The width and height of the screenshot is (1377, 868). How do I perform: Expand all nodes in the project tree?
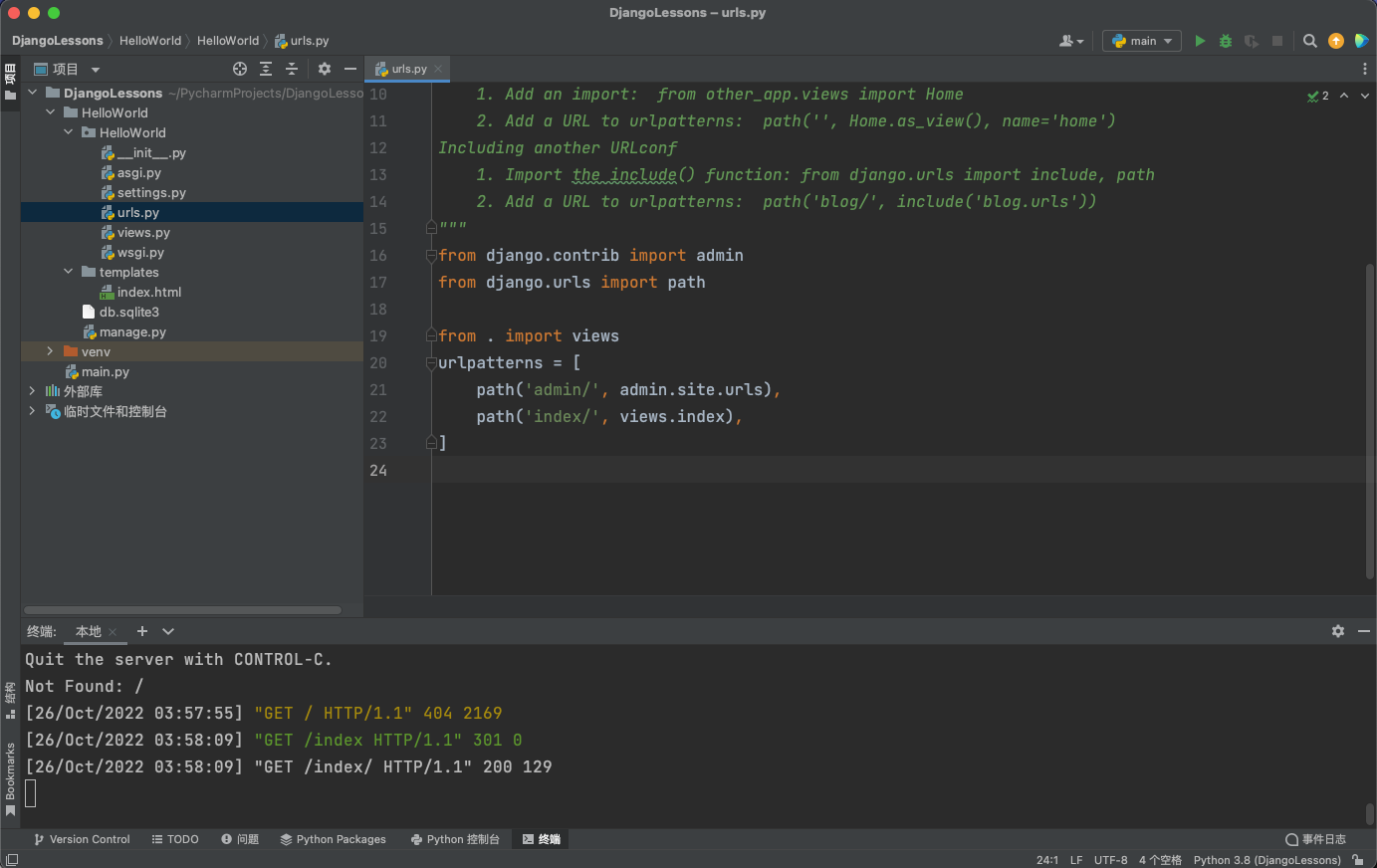266,69
